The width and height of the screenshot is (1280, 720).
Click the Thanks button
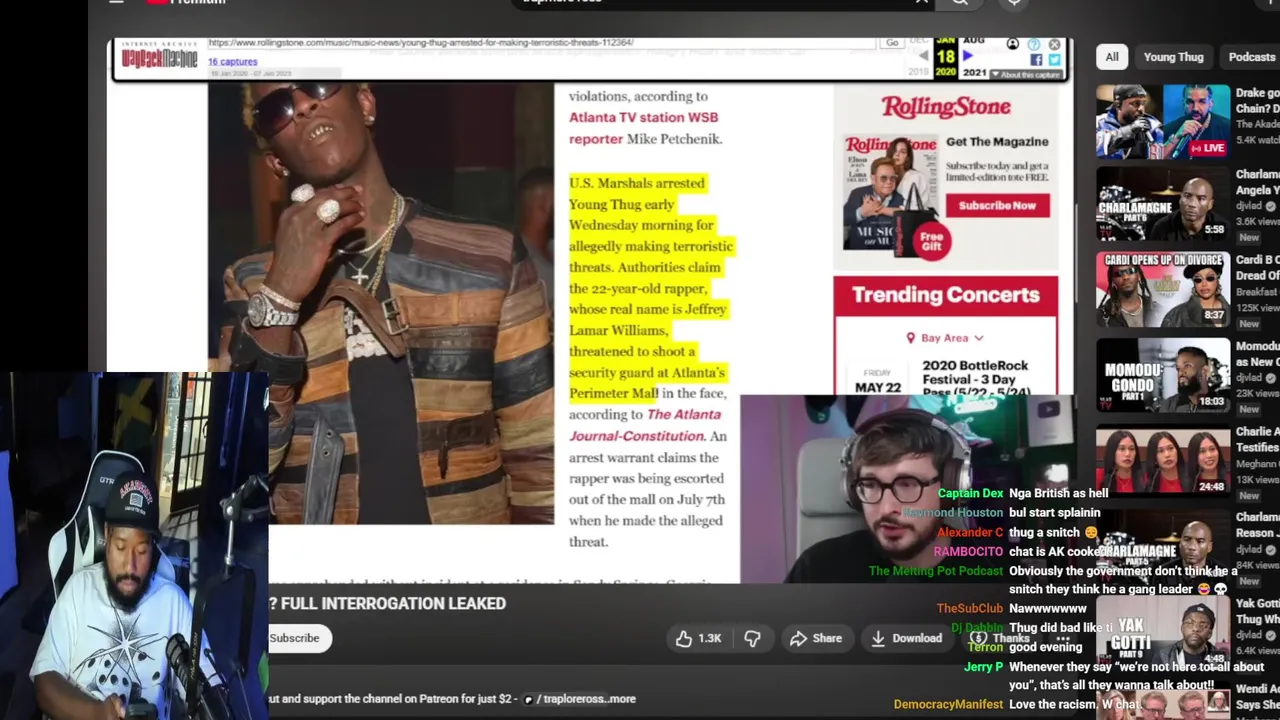[x=1001, y=638]
